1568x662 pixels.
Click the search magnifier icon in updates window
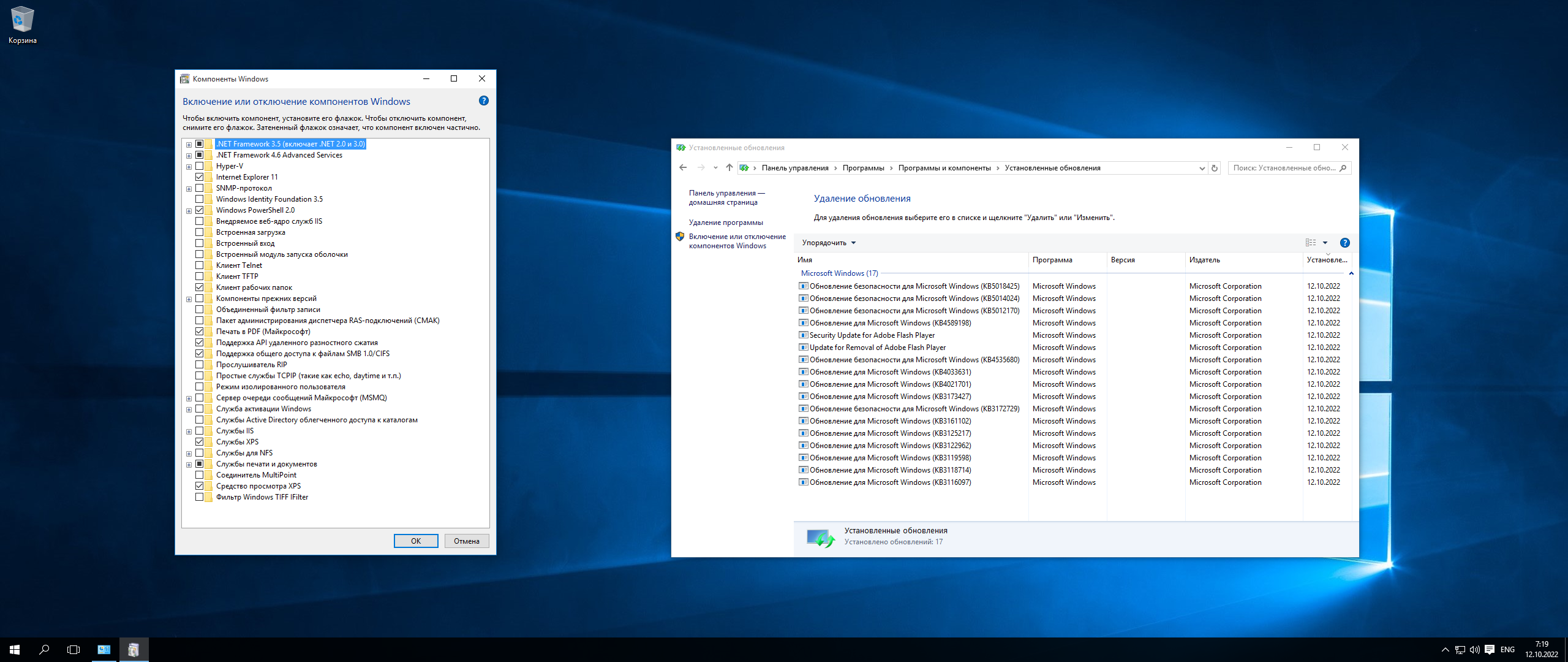[x=1343, y=168]
